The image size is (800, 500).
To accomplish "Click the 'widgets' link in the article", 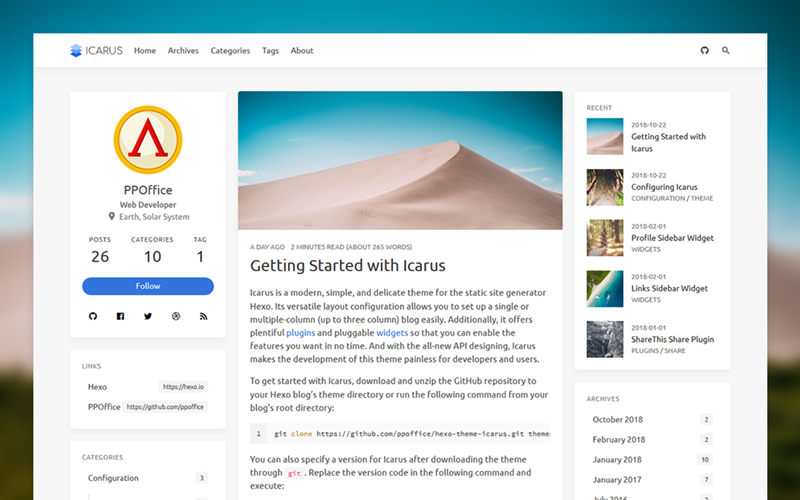I will pyautogui.click(x=391, y=332).
